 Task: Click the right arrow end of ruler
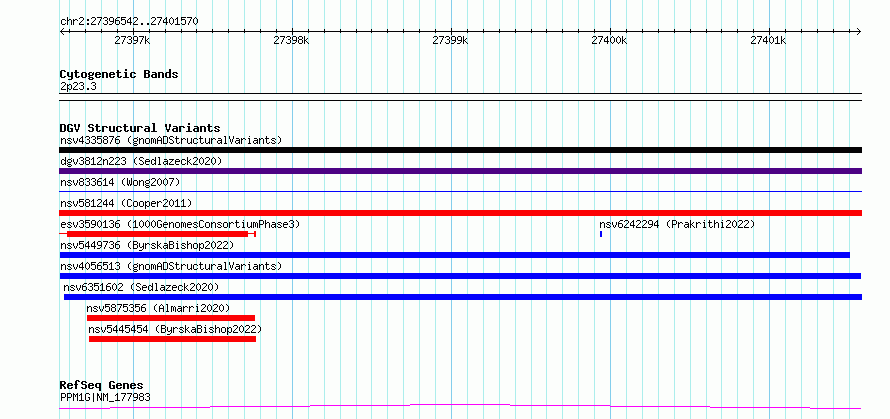coord(859,31)
